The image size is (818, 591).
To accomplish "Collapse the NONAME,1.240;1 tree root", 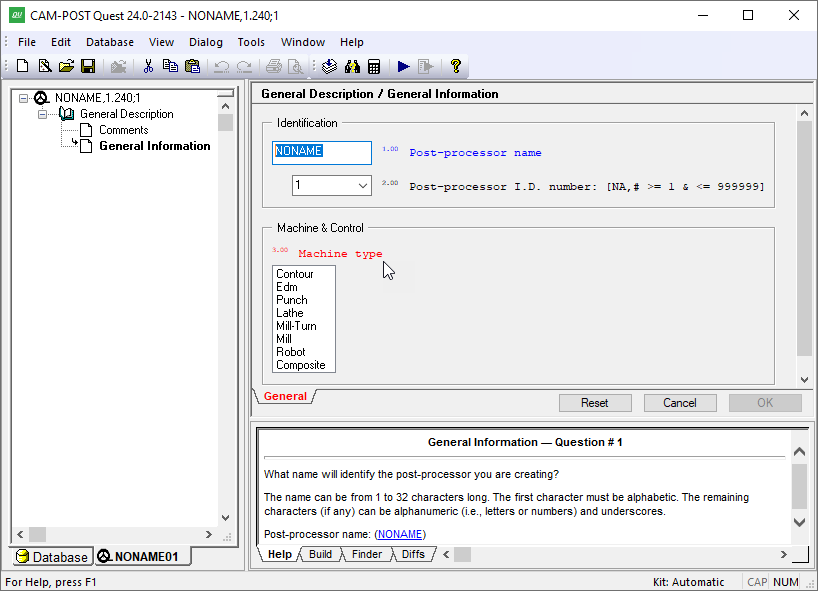I will 23,98.
